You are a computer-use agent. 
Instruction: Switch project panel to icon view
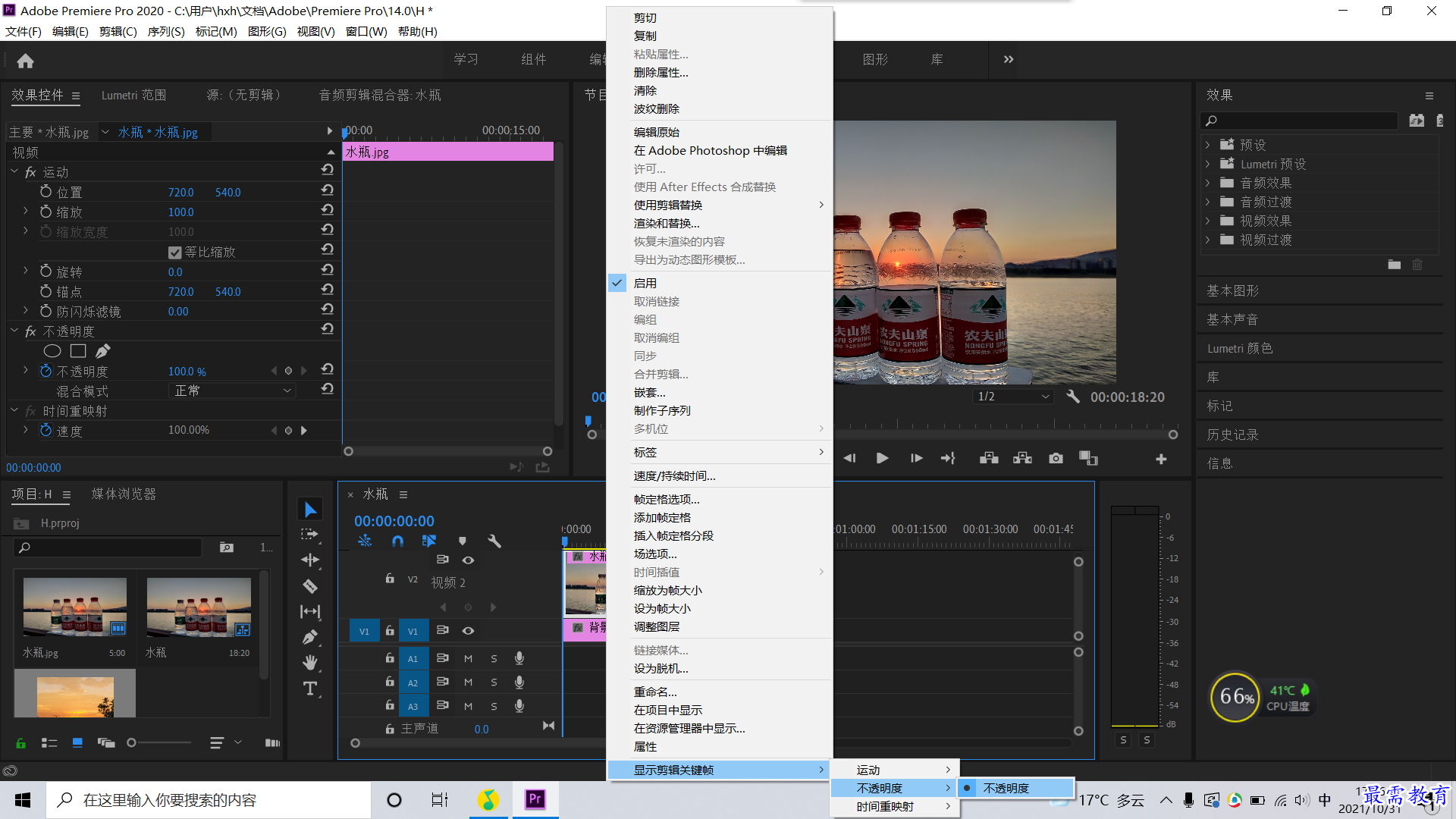[x=77, y=743]
